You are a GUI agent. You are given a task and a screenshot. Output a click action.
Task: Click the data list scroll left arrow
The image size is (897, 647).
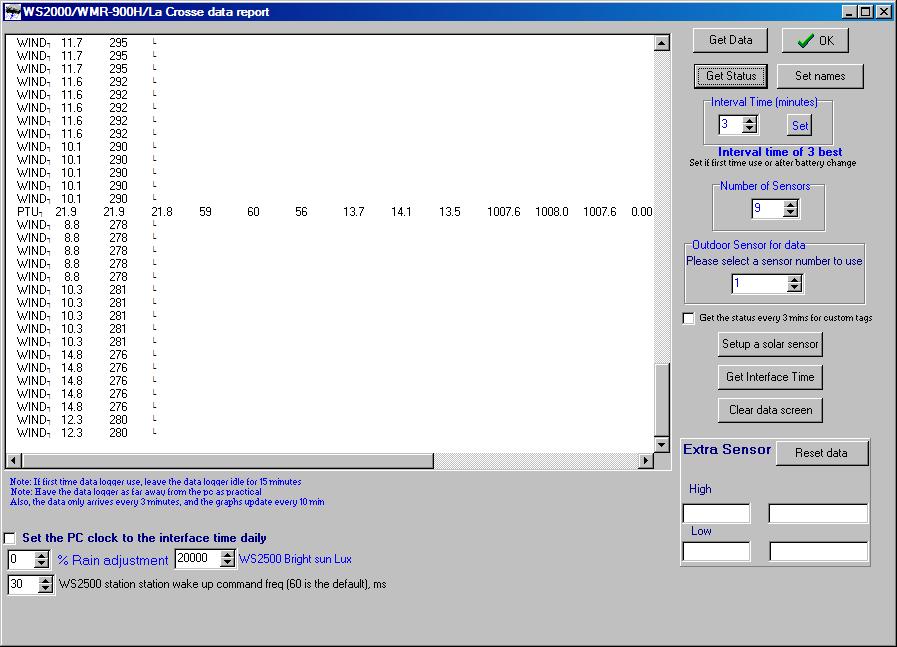(14, 460)
